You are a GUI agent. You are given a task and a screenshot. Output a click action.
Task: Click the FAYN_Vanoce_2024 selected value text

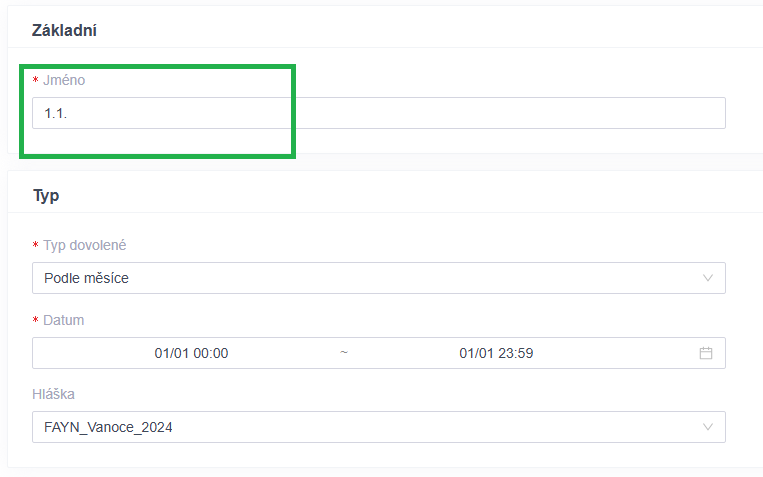108,427
